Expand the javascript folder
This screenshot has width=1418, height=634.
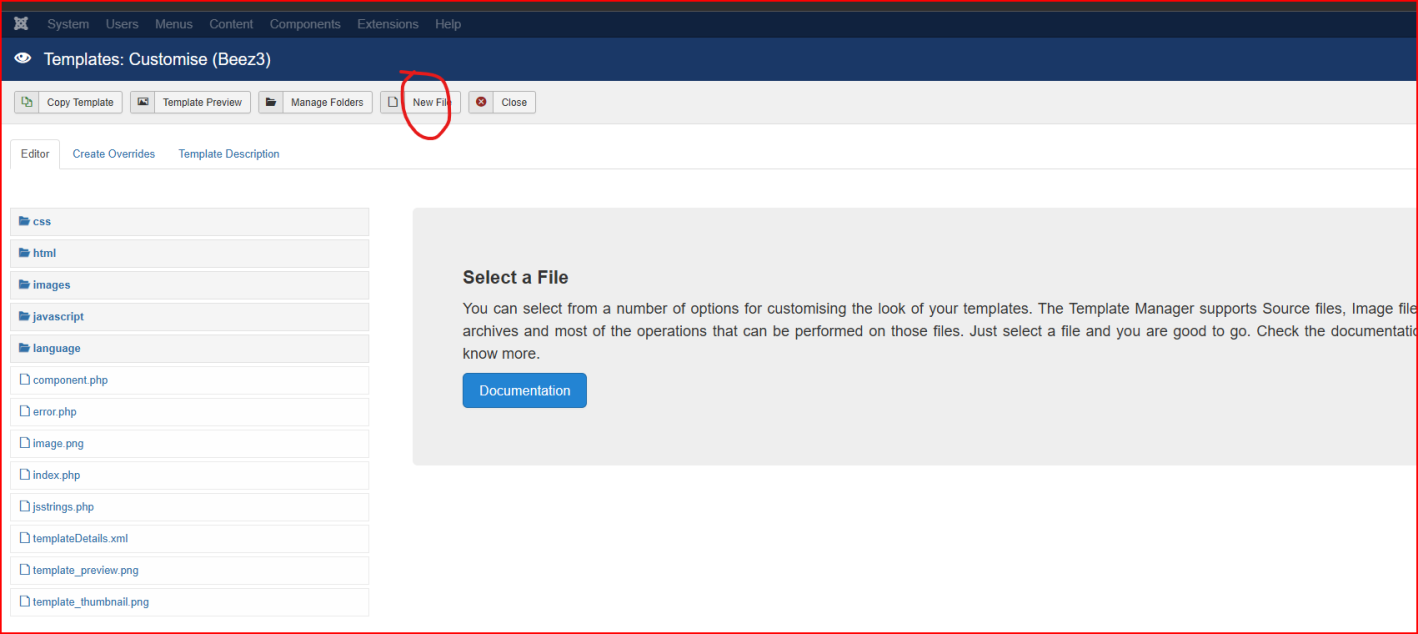coord(190,317)
